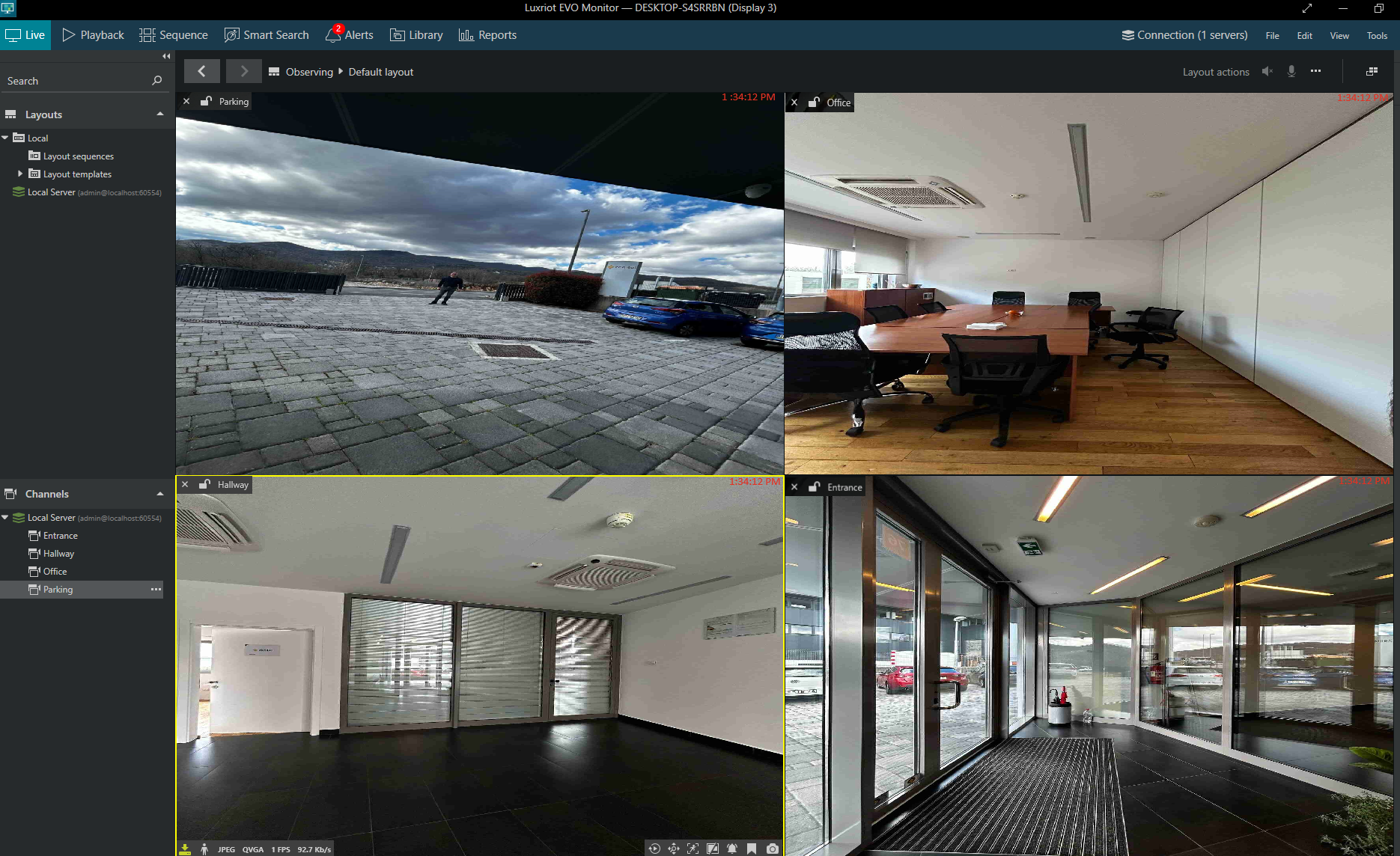Screen dimensions: 1400x856
Task: Switch to the Live tab
Action: click(25, 35)
